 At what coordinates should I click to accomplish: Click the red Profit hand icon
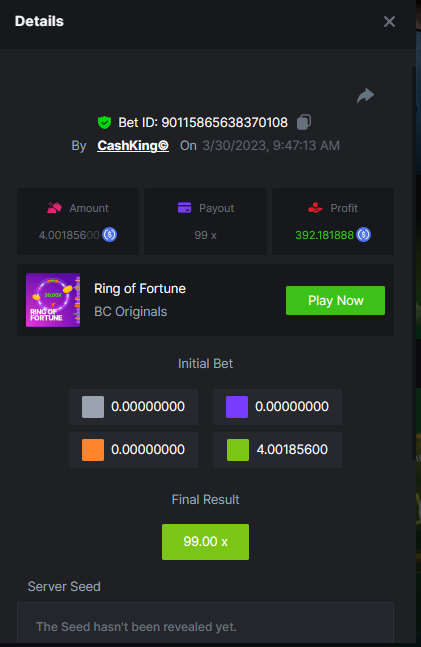tap(315, 208)
